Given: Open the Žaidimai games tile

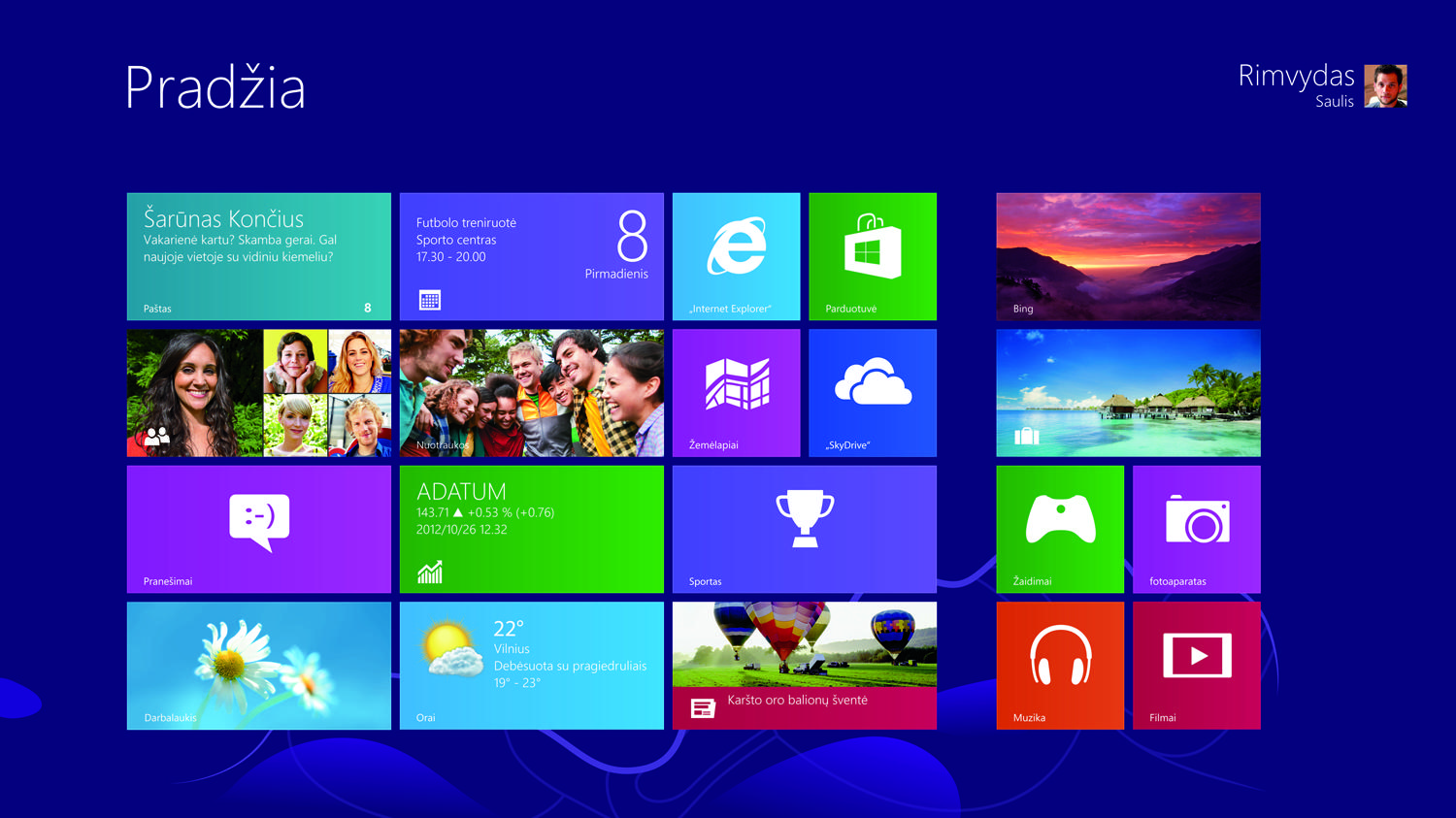Looking at the screenshot, I should (x=1059, y=529).
